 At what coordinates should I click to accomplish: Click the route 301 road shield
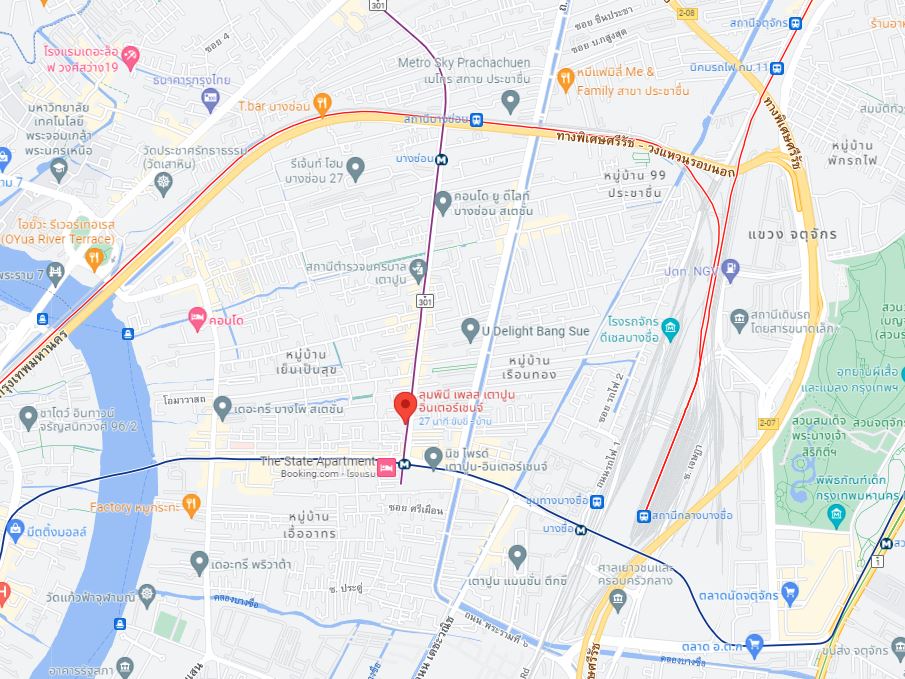(425, 300)
